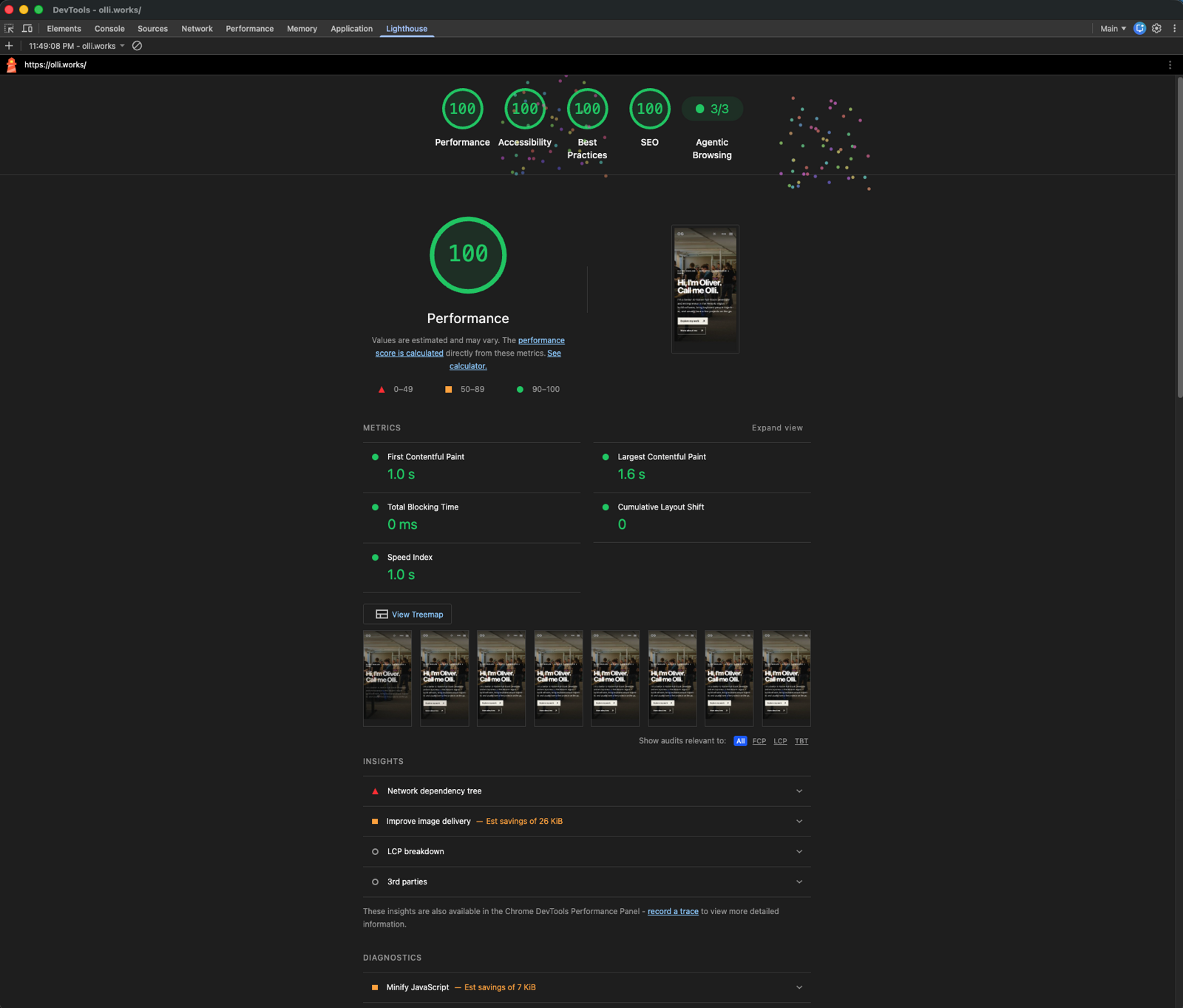Click the SEO score gauge
Viewport: 1183px width, 1008px height.
(x=650, y=109)
